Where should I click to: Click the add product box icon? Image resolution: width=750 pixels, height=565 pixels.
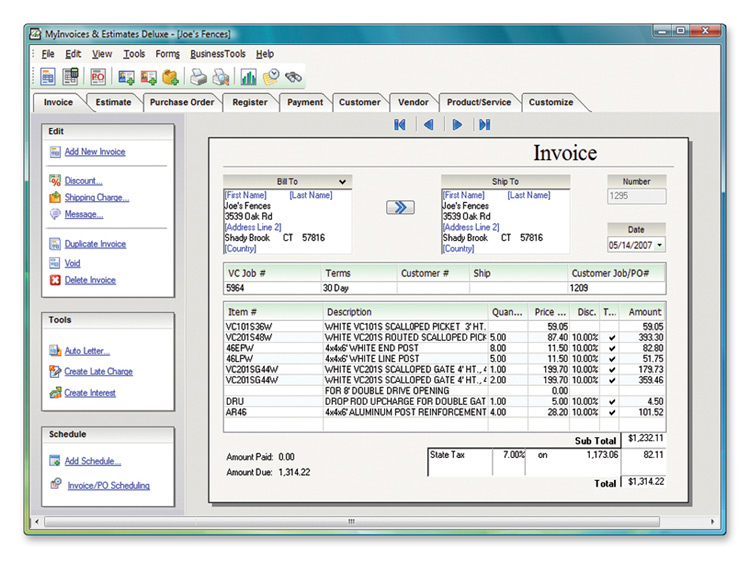click(170, 77)
